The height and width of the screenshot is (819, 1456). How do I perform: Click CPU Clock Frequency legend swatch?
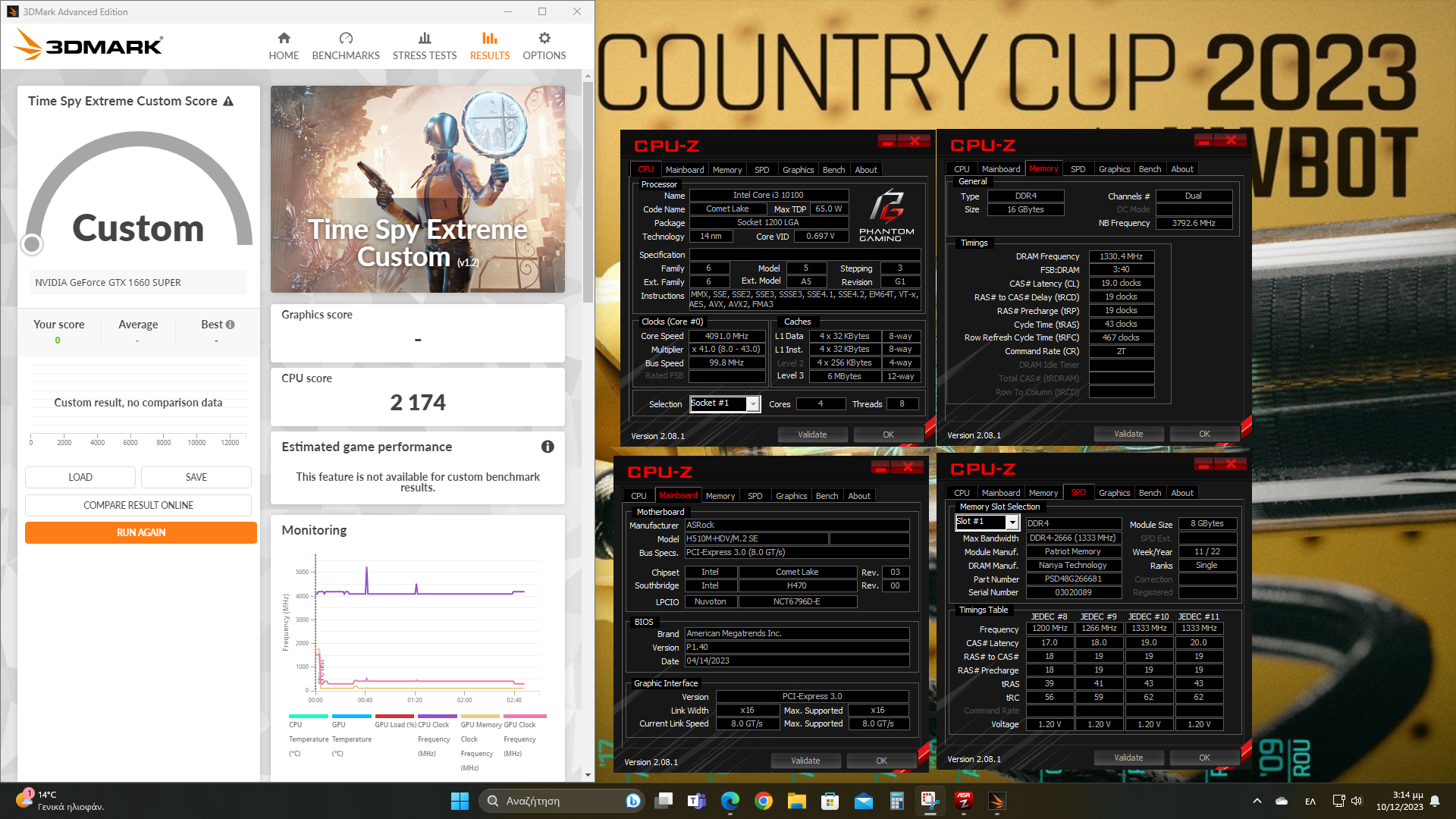tap(437, 716)
